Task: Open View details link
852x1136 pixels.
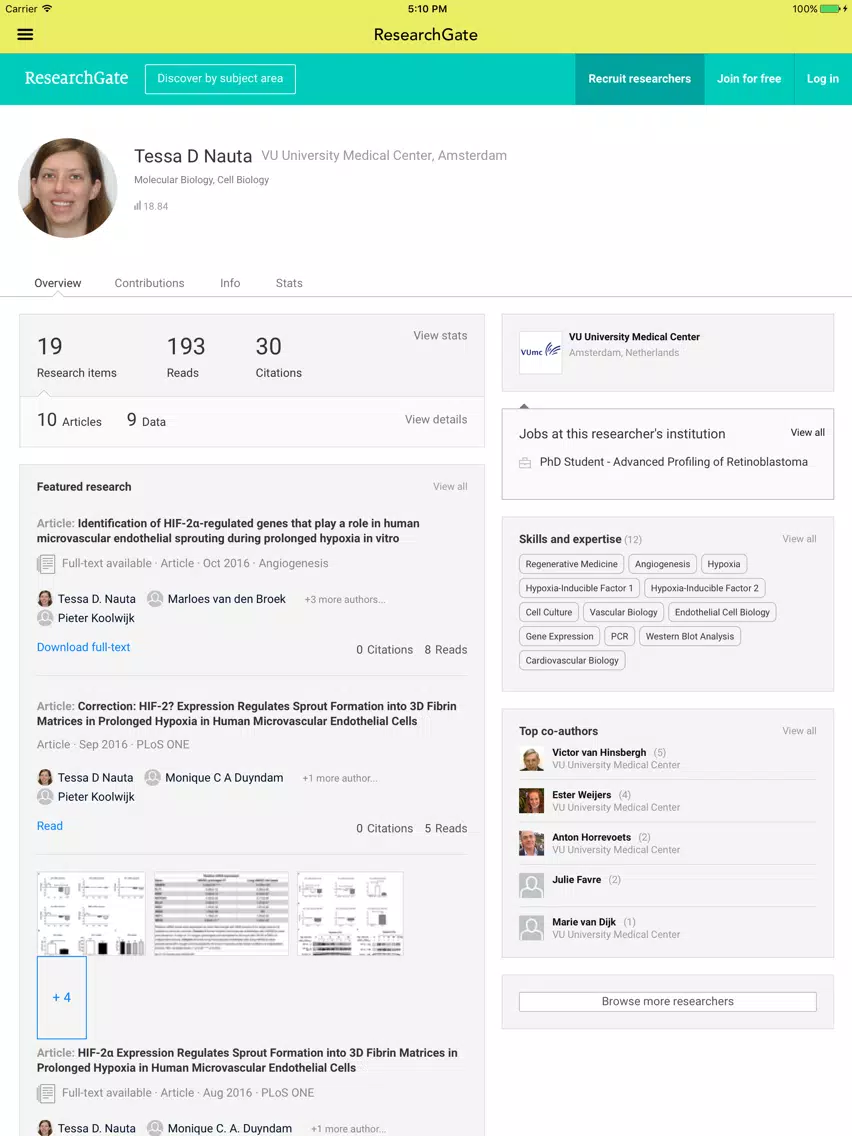Action: pos(436,419)
